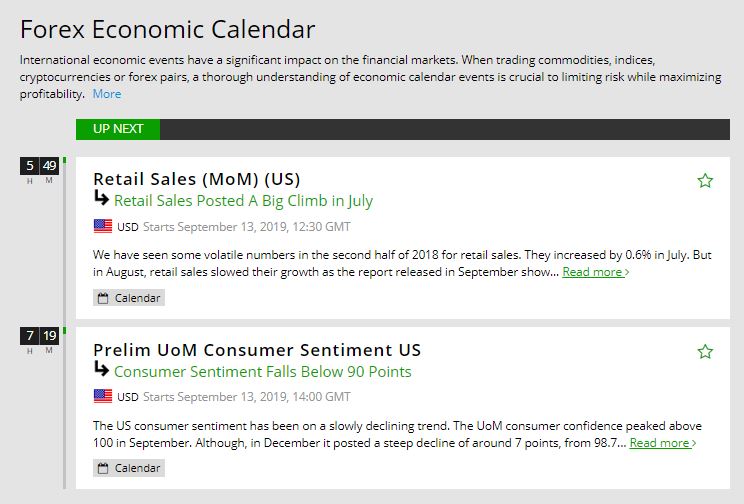Image resolution: width=744 pixels, height=504 pixels.
Task: Open Consumer Sentiment Falls Below 90 Points link
Action: point(263,372)
